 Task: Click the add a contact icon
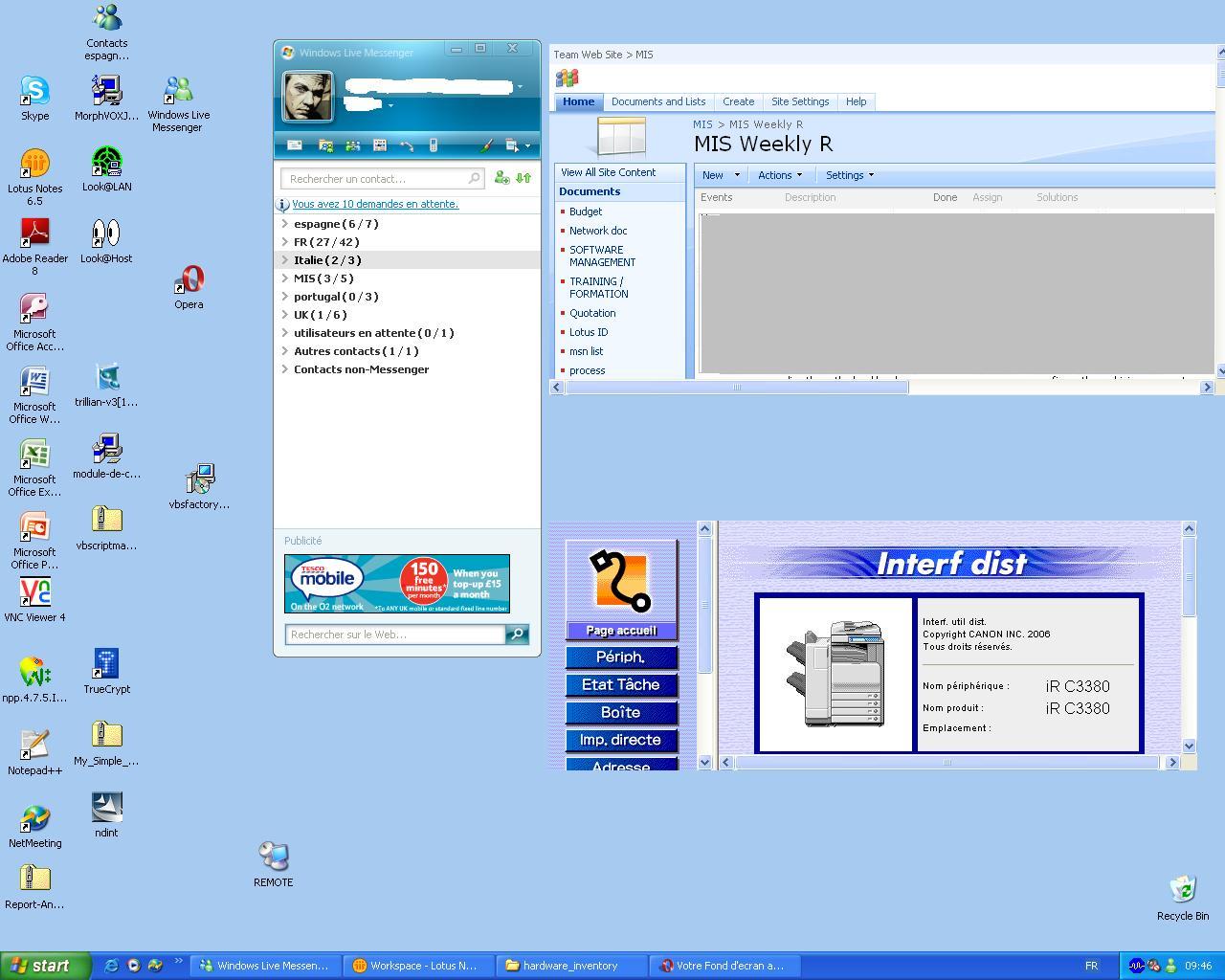(501, 178)
